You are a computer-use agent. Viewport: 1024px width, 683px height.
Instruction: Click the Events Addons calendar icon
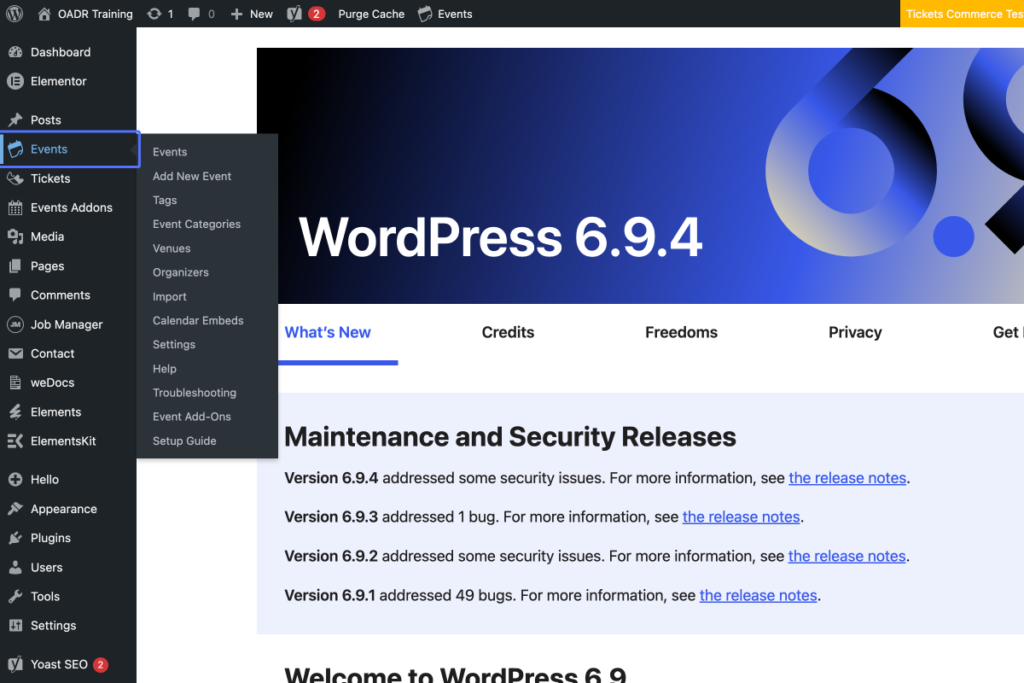tap(15, 208)
